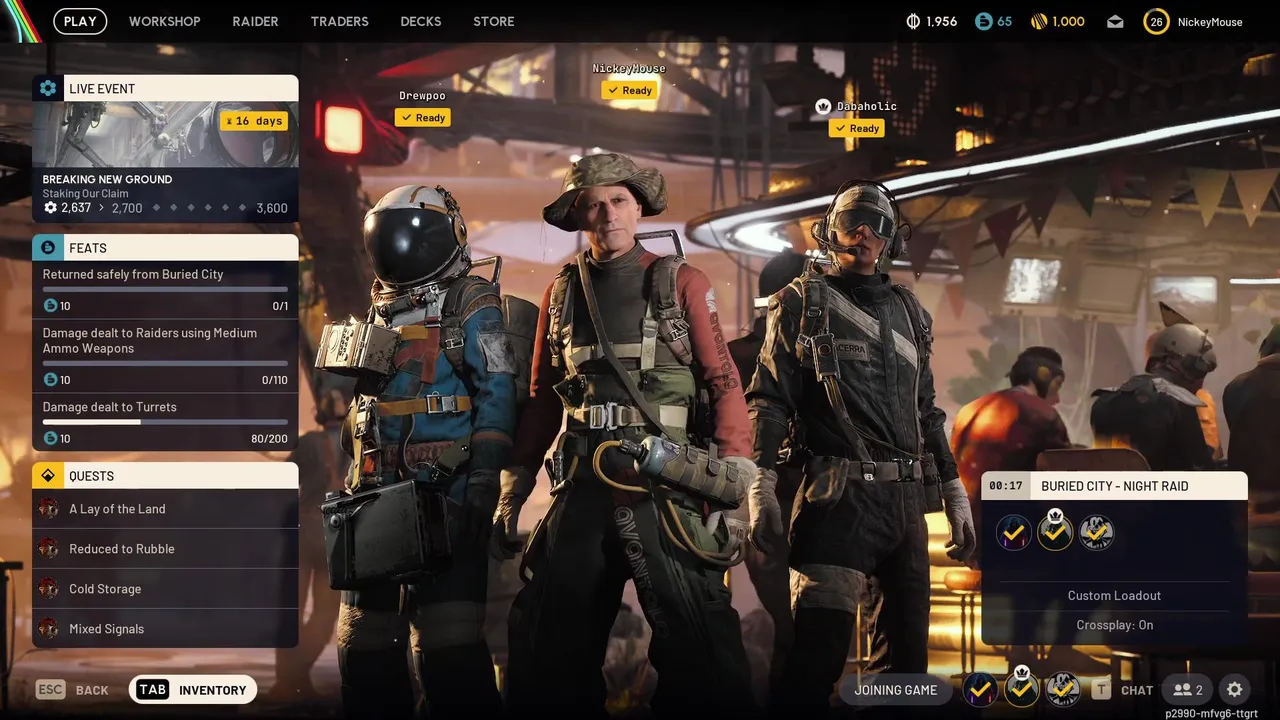Open NickeyMouse profile name in header
The width and height of the screenshot is (1280, 720).
pyautogui.click(x=1210, y=22)
